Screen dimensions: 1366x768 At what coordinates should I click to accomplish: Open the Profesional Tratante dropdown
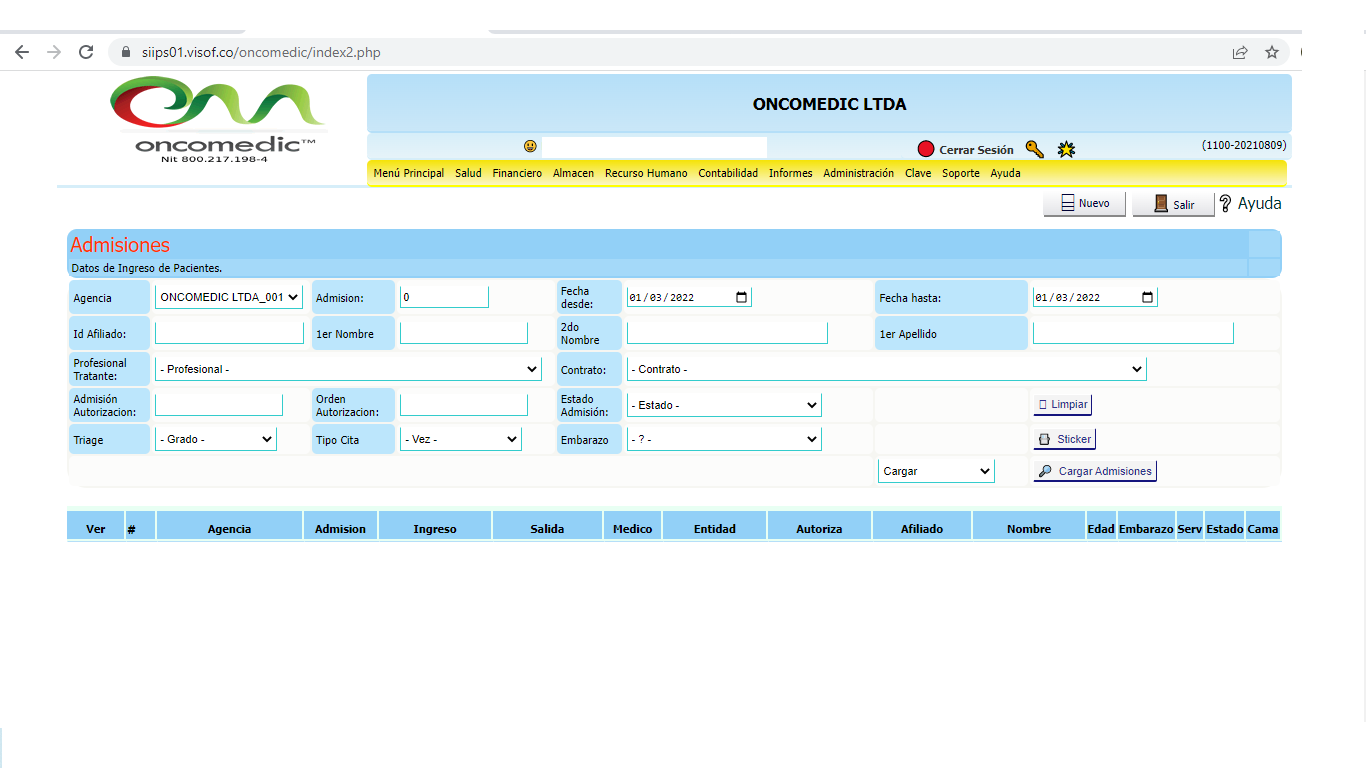tap(348, 369)
